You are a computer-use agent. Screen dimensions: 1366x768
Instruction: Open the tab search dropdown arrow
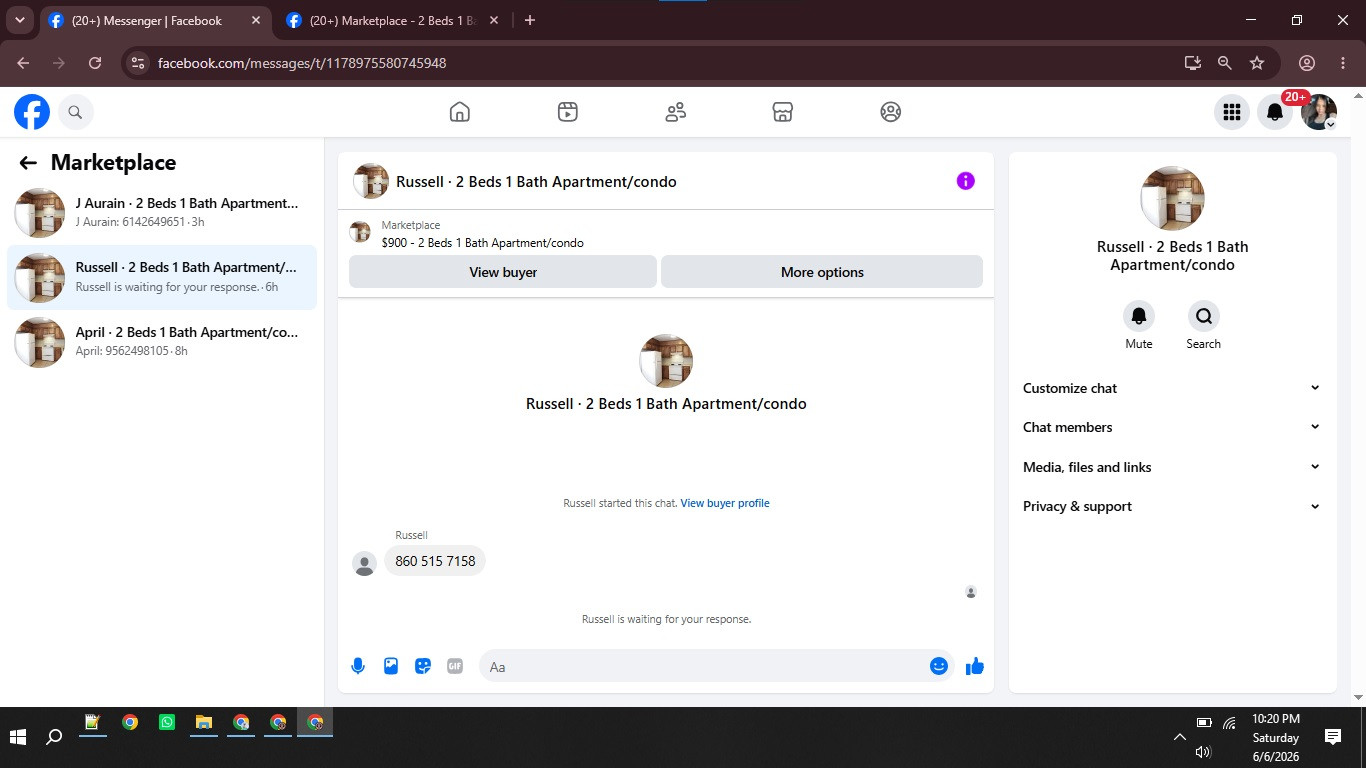click(x=19, y=20)
